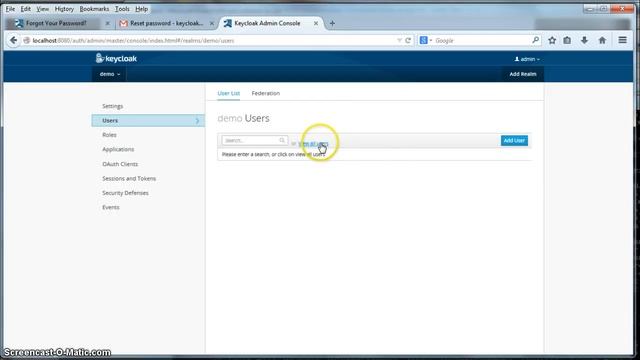Open the bookmarks list clipboard icon

[567, 40]
